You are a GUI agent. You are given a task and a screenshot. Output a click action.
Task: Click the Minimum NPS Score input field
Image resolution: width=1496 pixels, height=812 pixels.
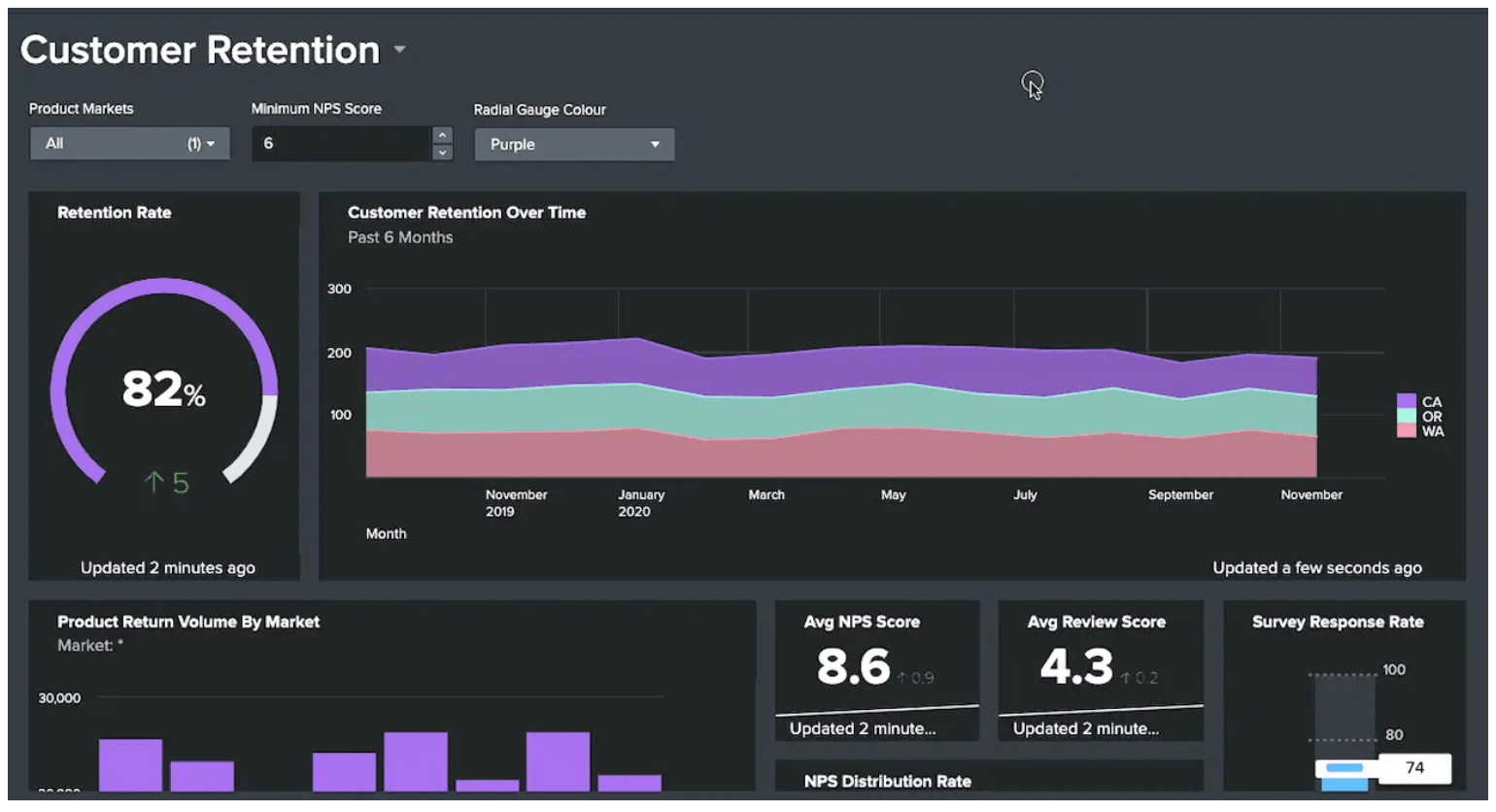click(341, 144)
